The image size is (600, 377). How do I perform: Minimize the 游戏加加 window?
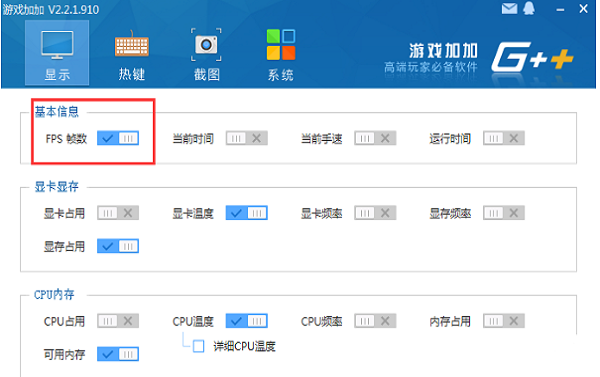(x=560, y=10)
